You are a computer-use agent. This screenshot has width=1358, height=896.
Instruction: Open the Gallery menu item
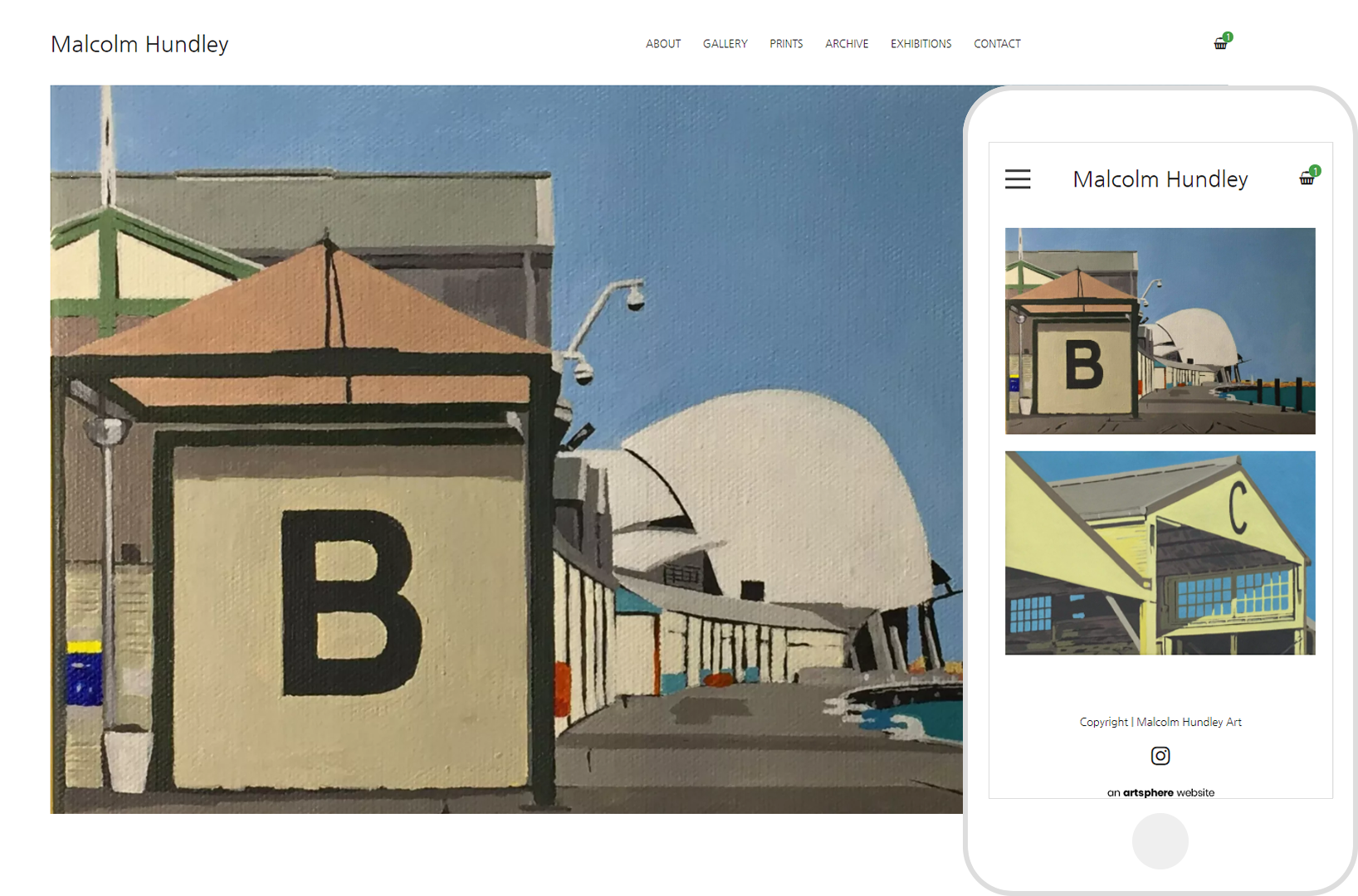pyautogui.click(x=725, y=44)
